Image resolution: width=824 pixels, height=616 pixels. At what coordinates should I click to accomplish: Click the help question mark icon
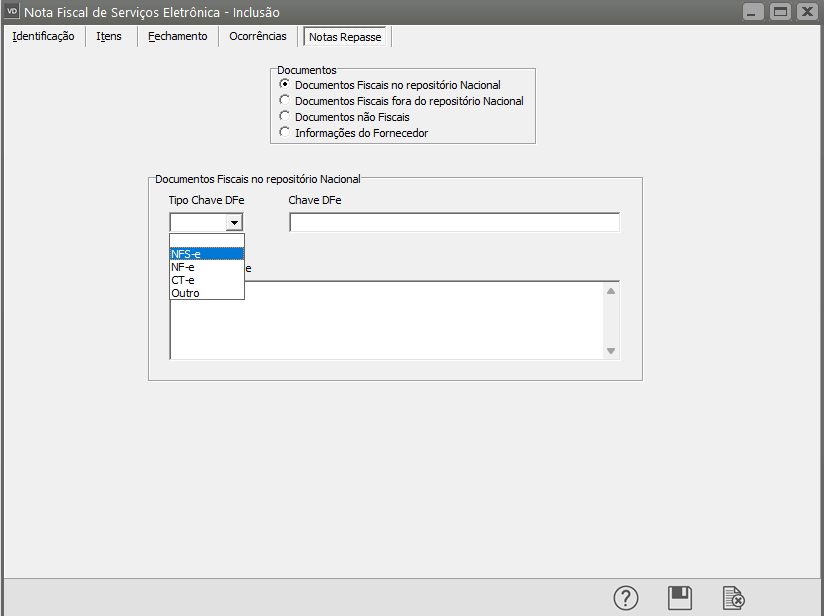(625, 598)
